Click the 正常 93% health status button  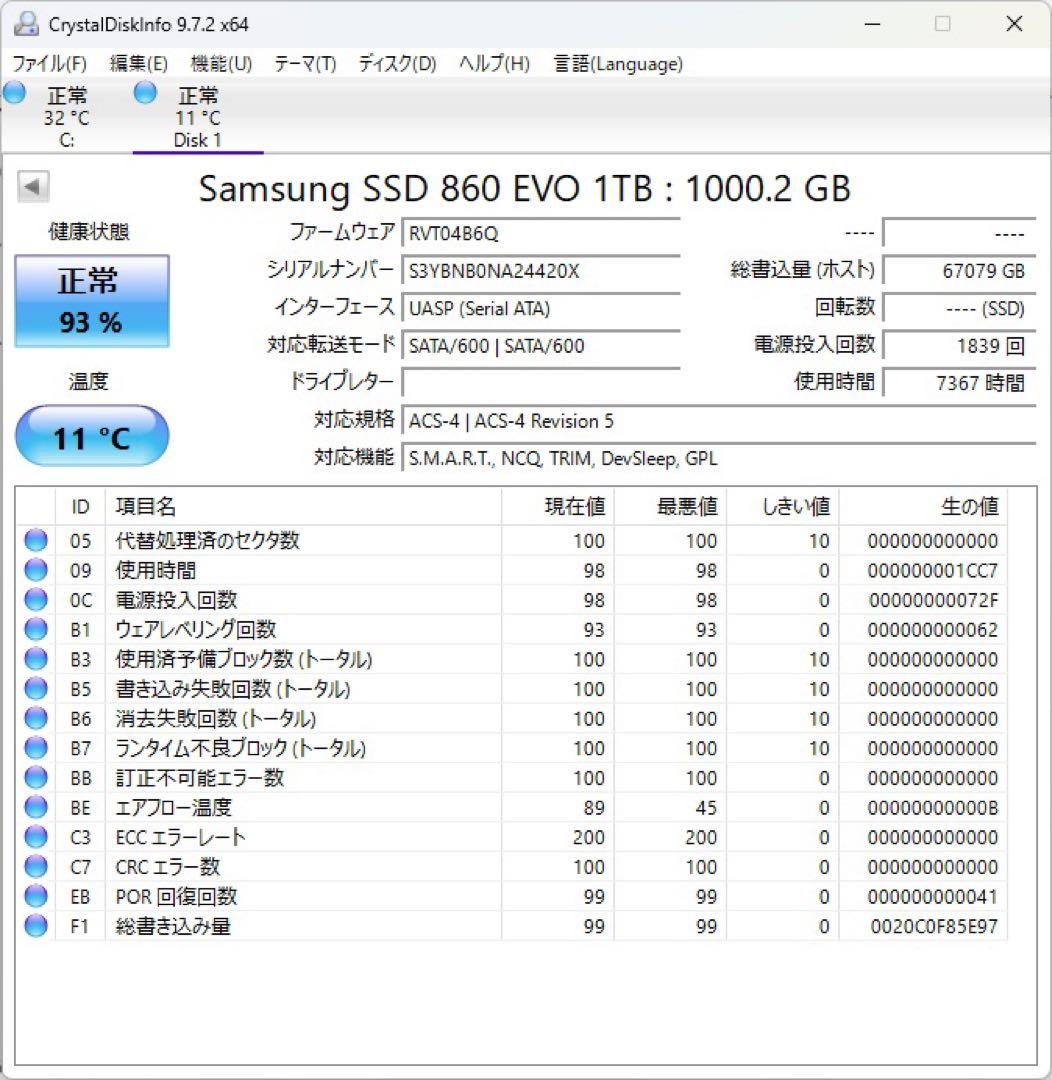pos(91,299)
